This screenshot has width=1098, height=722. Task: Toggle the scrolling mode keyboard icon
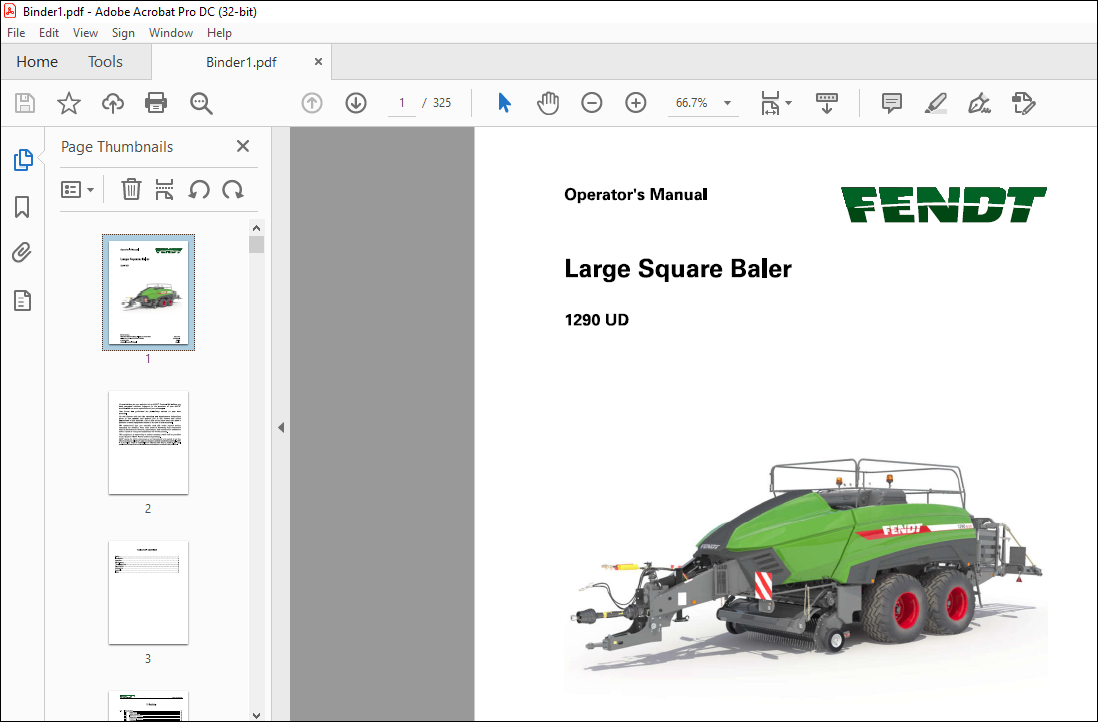click(x=827, y=103)
